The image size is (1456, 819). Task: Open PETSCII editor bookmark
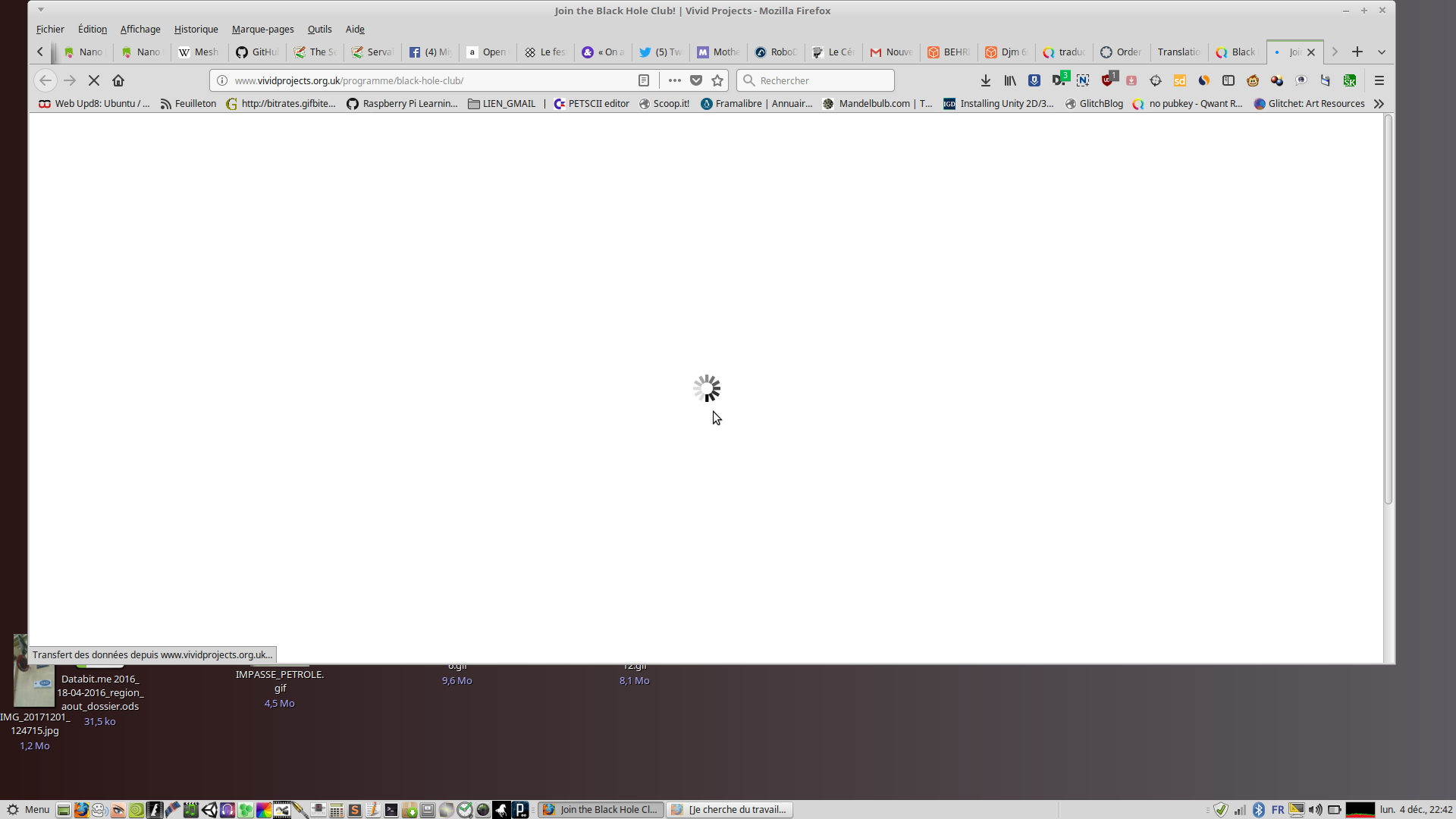591,104
